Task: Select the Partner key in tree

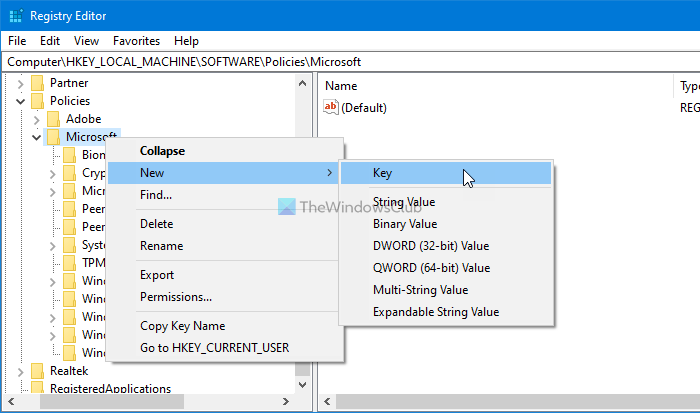Action: click(69, 83)
